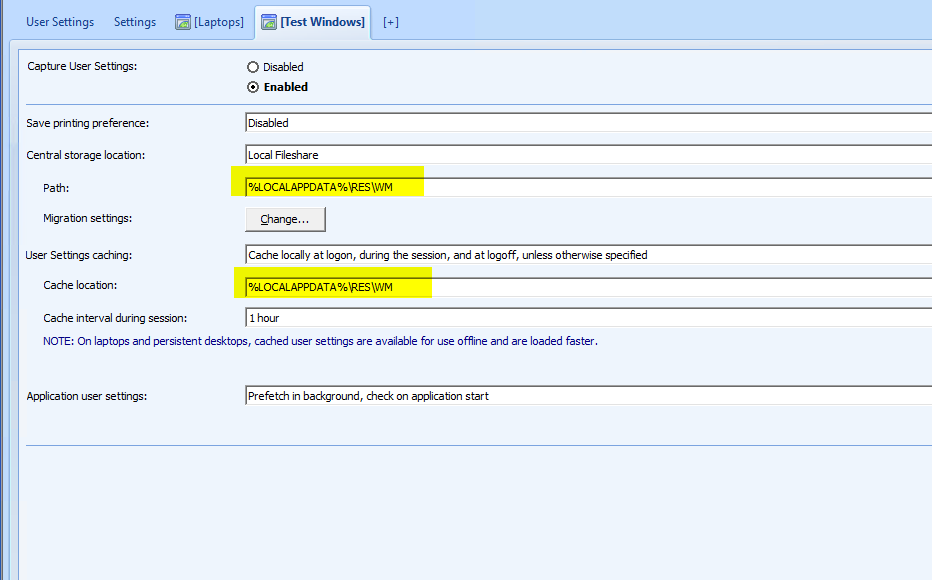The height and width of the screenshot is (580, 932).
Task: Select the Disabled radio for Capture User Settings
Action: [x=252, y=66]
